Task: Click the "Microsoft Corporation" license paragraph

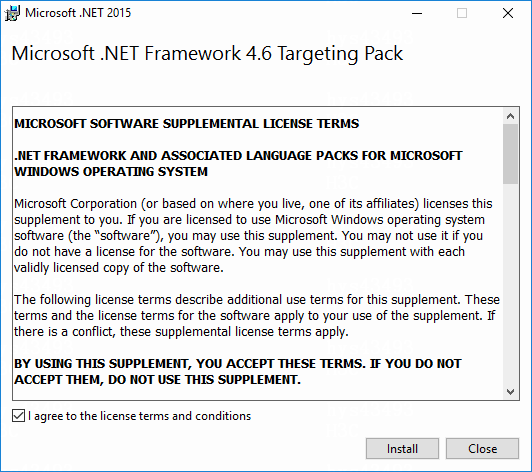Action: (253, 236)
